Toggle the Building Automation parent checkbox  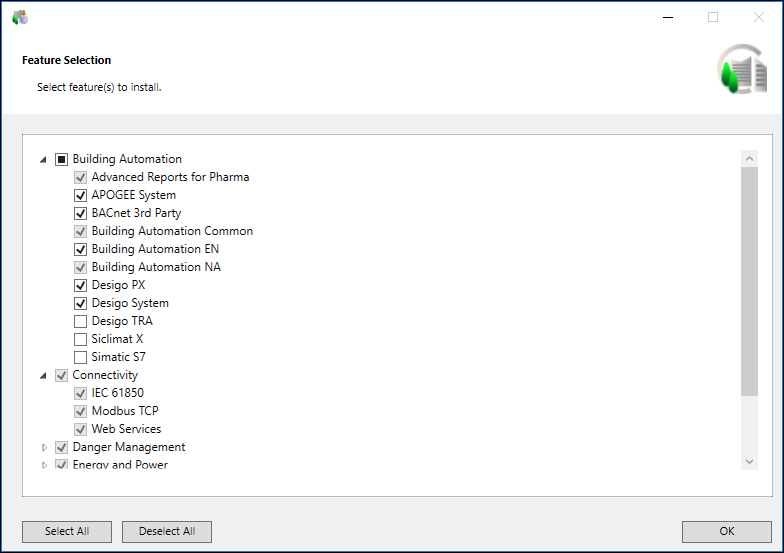click(x=62, y=159)
